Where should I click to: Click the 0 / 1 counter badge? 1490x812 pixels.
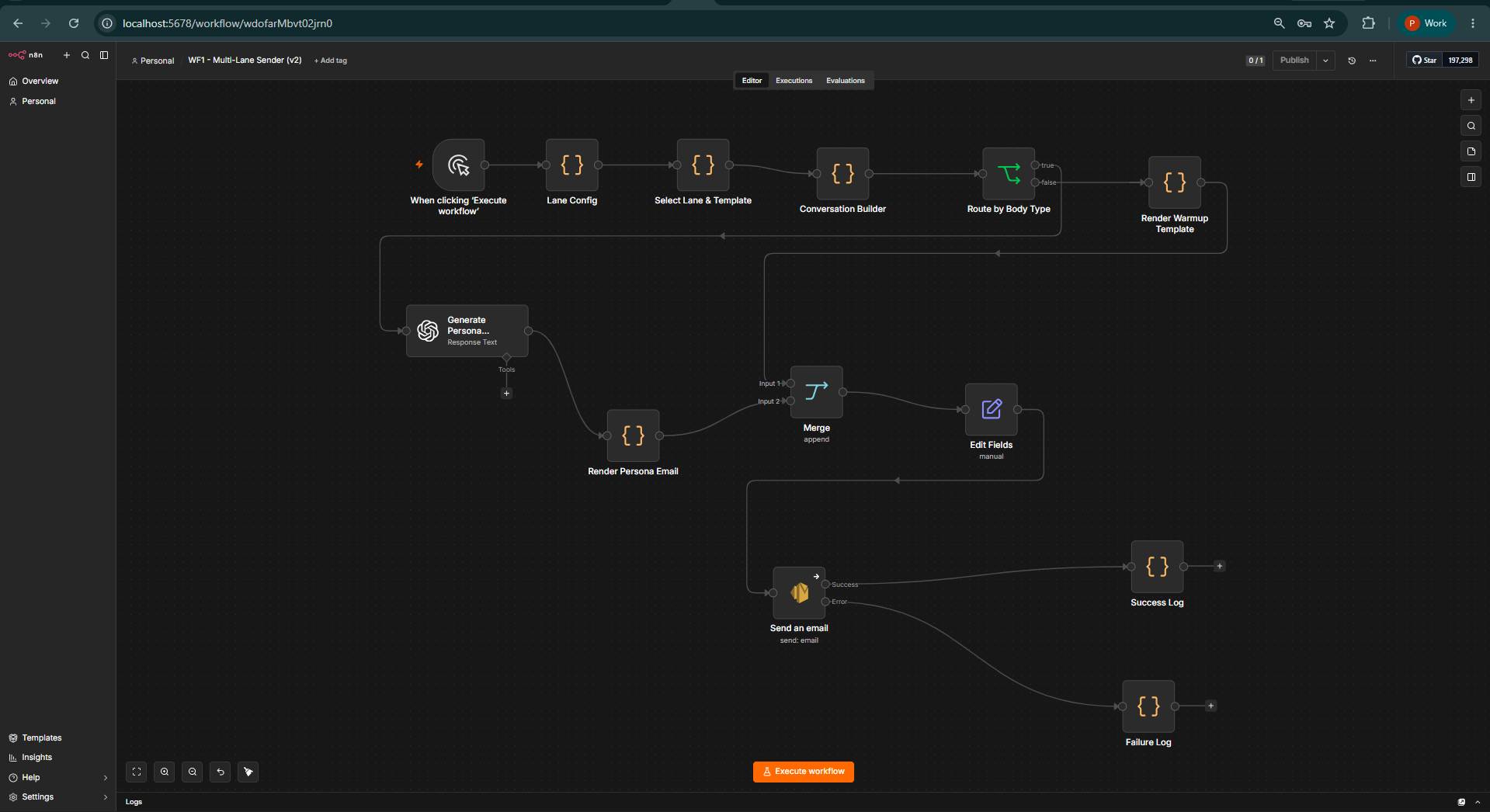[x=1256, y=61]
